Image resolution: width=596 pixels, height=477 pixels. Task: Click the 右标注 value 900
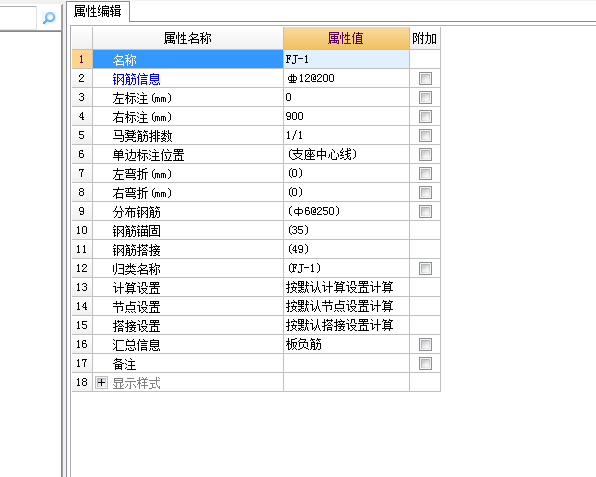click(x=295, y=116)
